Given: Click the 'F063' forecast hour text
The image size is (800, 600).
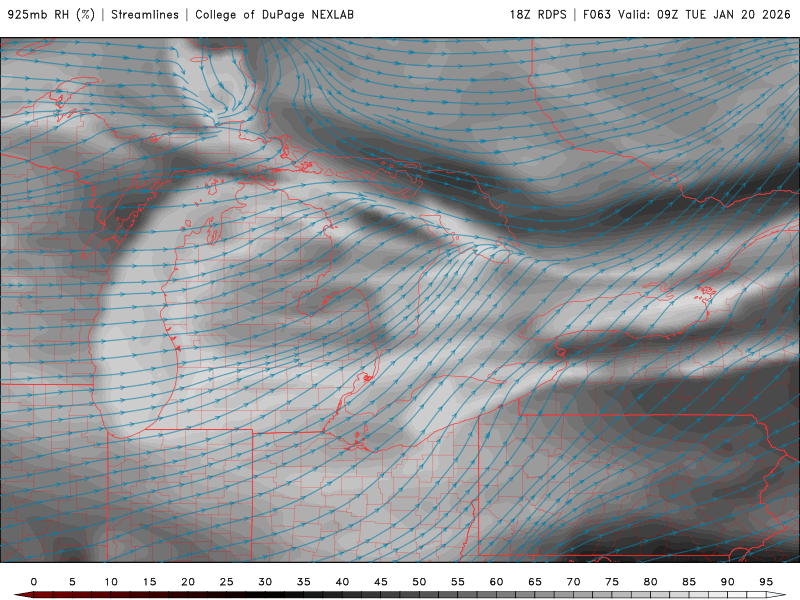Looking at the screenshot, I should pyautogui.click(x=597, y=15).
